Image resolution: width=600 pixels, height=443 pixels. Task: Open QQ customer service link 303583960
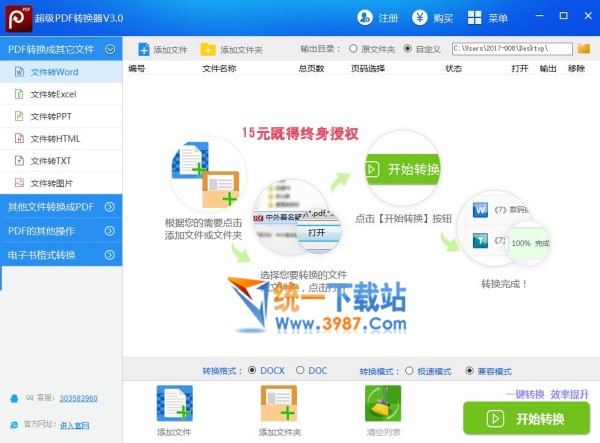pyautogui.click(x=78, y=398)
